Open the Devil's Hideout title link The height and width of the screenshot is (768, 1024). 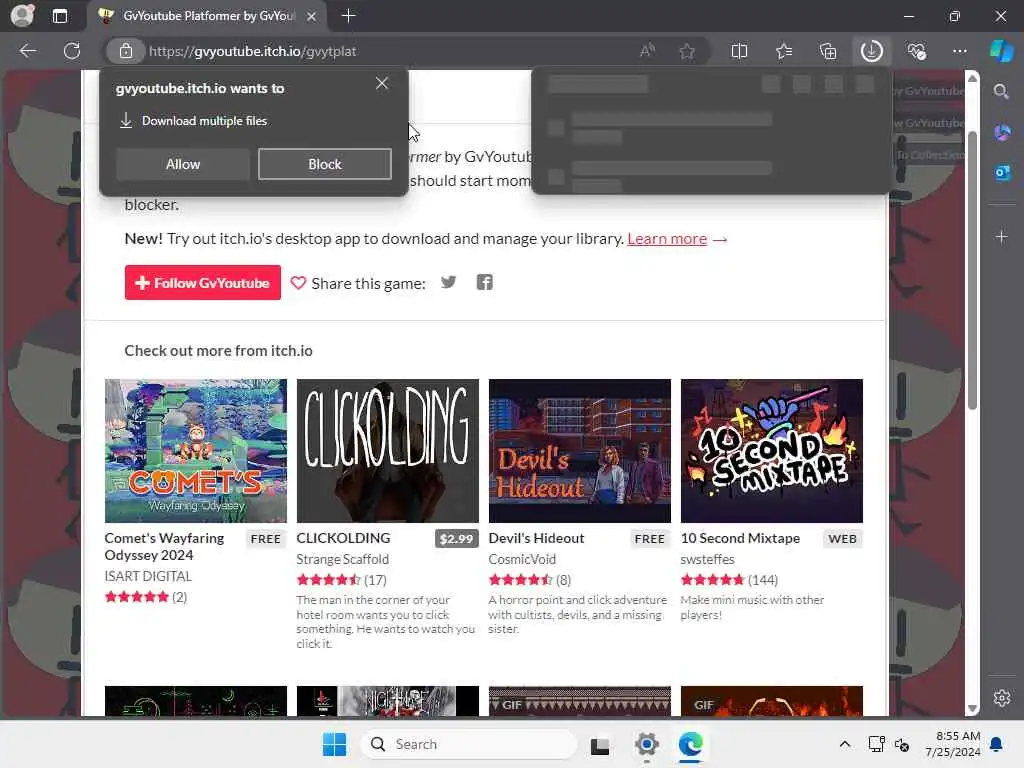[536, 538]
